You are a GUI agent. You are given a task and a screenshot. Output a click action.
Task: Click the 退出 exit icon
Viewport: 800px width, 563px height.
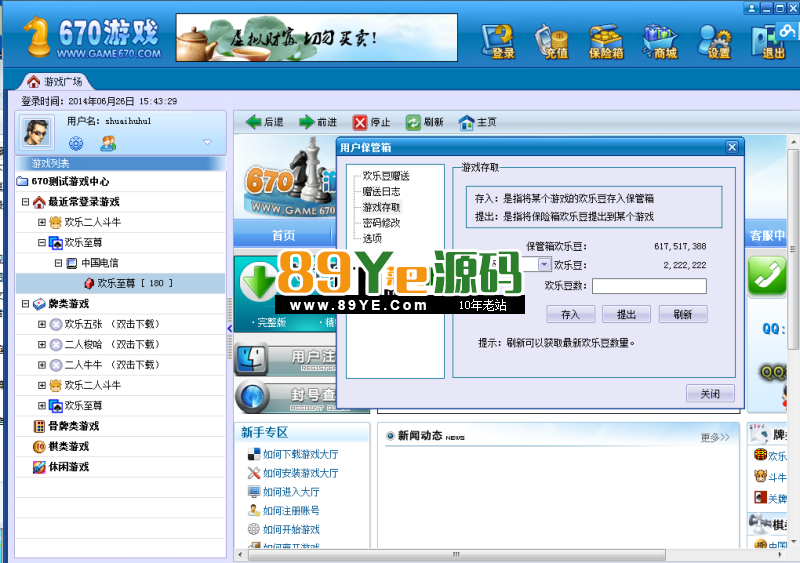coord(768,41)
